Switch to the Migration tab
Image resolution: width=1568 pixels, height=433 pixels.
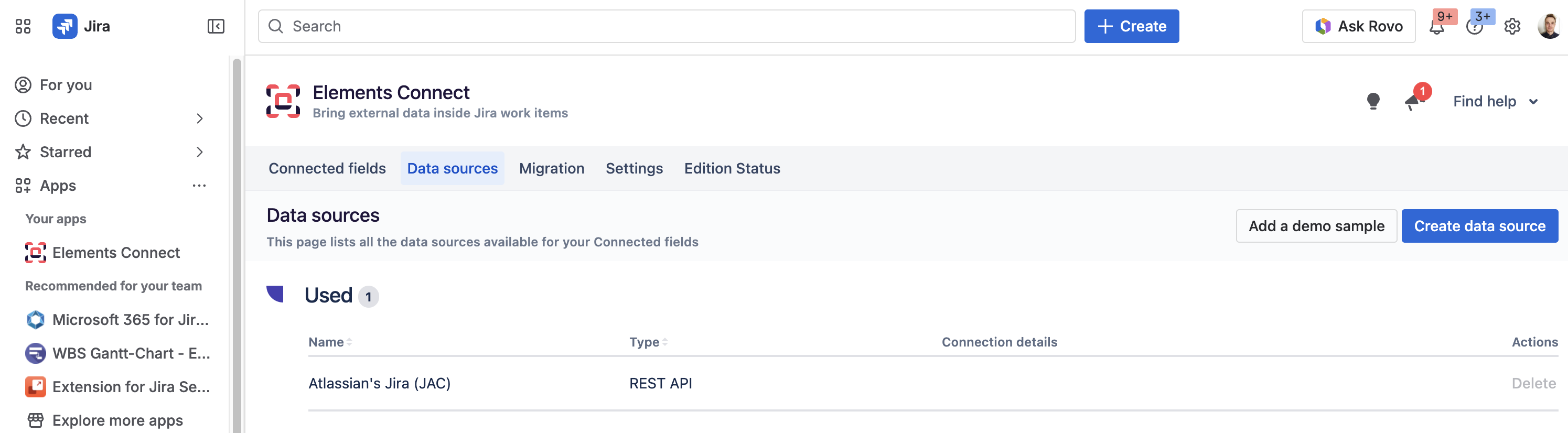(552, 168)
